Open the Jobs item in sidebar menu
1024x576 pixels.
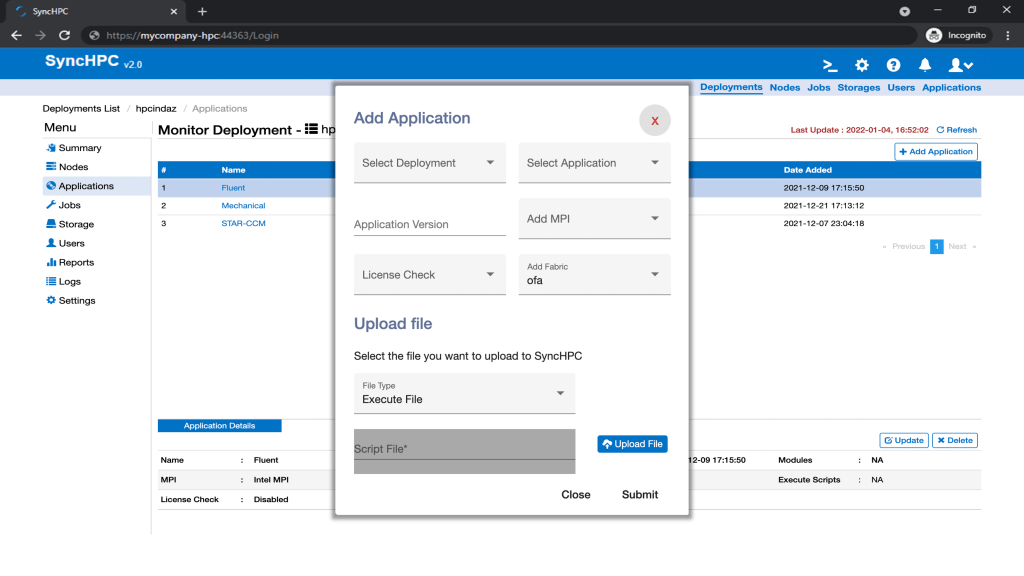(x=69, y=205)
